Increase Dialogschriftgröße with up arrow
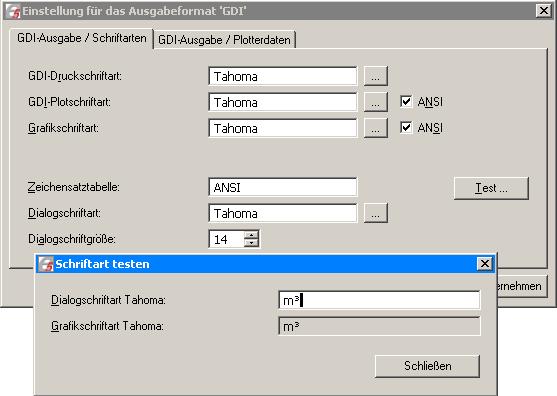This screenshot has width=557, height=396. 252,235
